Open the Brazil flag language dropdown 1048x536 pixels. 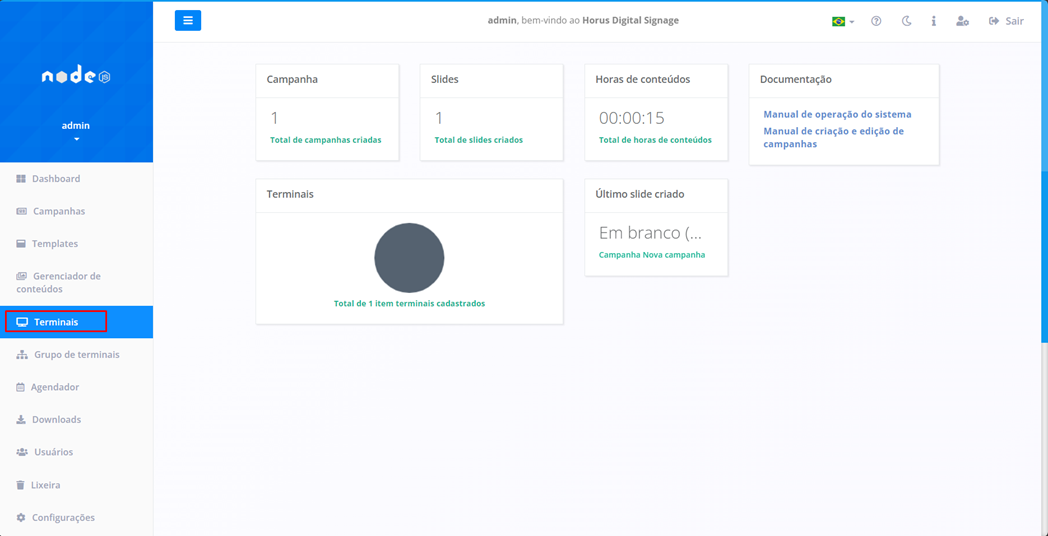[843, 21]
